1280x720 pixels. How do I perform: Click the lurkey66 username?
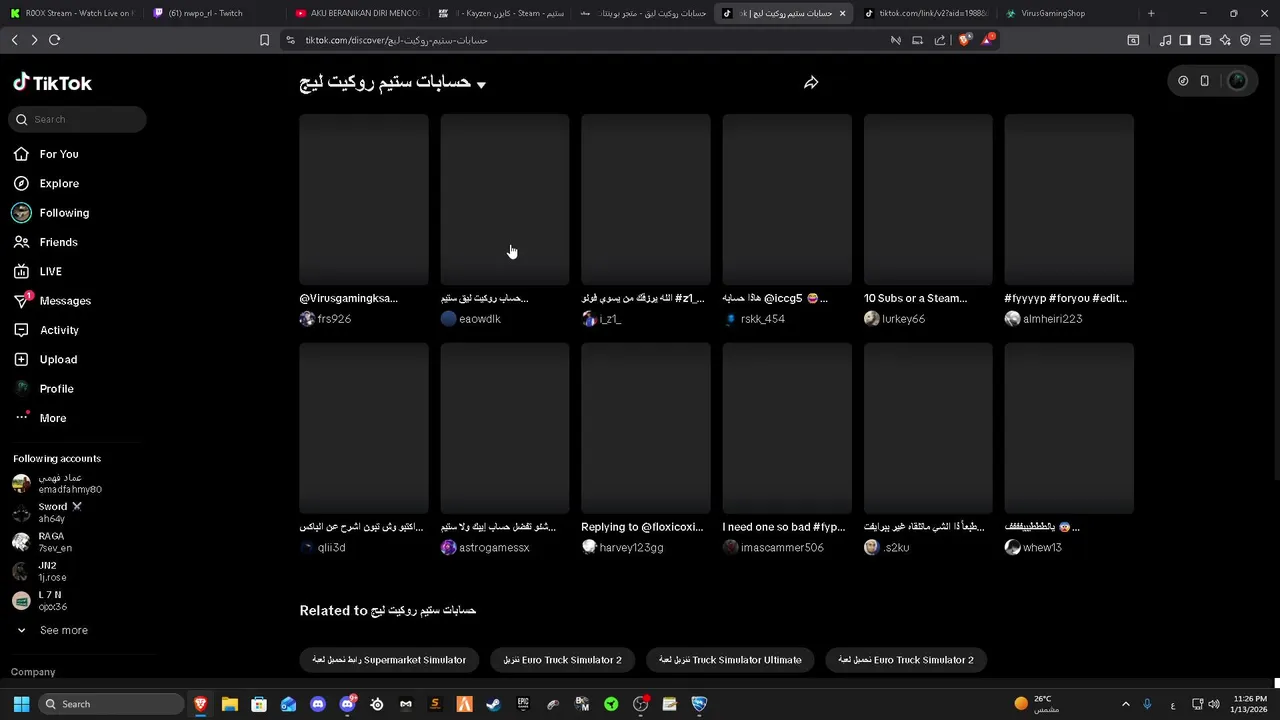(x=903, y=319)
